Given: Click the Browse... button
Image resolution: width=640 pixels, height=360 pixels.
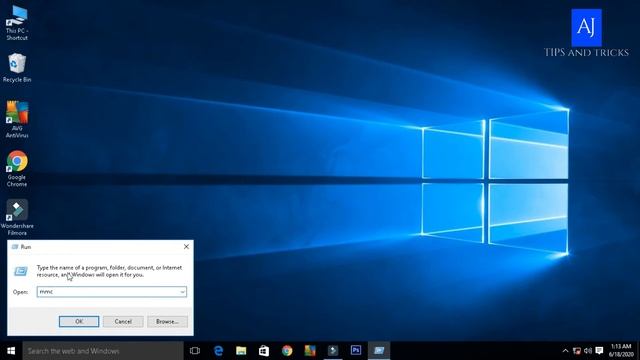Looking at the screenshot, I should pyautogui.click(x=167, y=322).
